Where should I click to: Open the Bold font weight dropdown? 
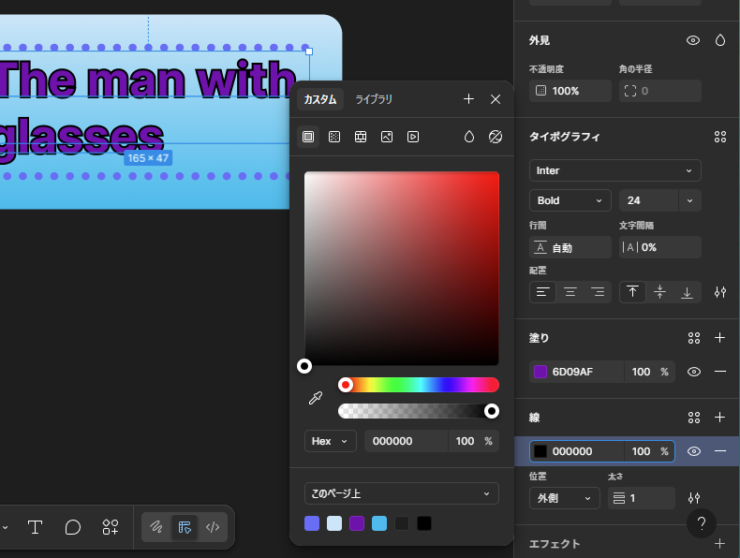(570, 201)
